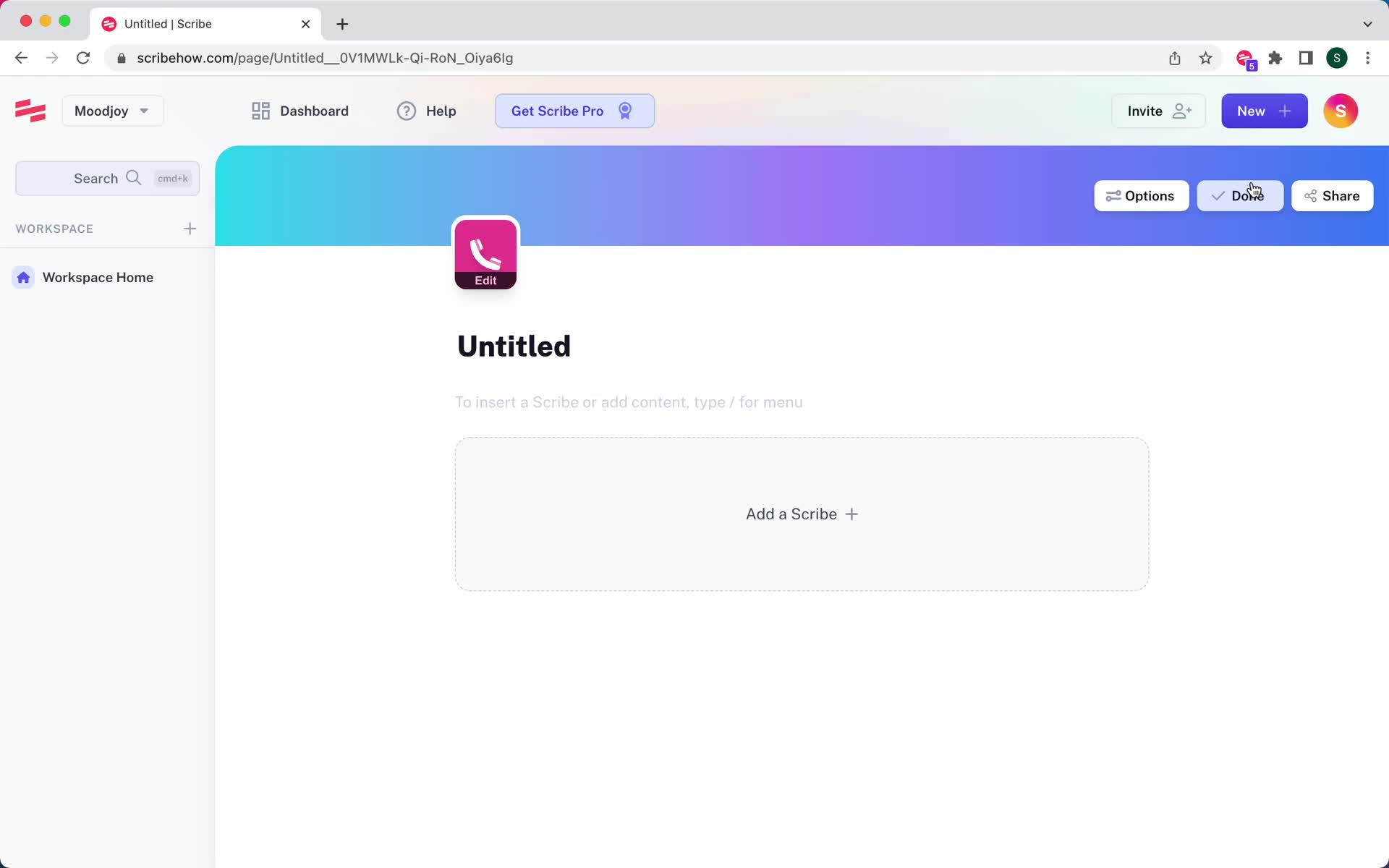Click the Help icon in the navbar
1389x868 pixels.
[x=406, y=111]
